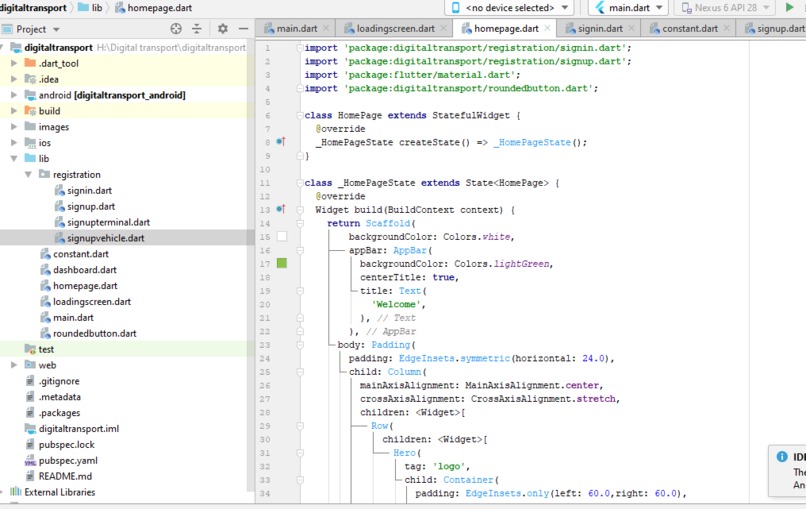Click the collapse all icon in Project panel

(x=197, y=29)
